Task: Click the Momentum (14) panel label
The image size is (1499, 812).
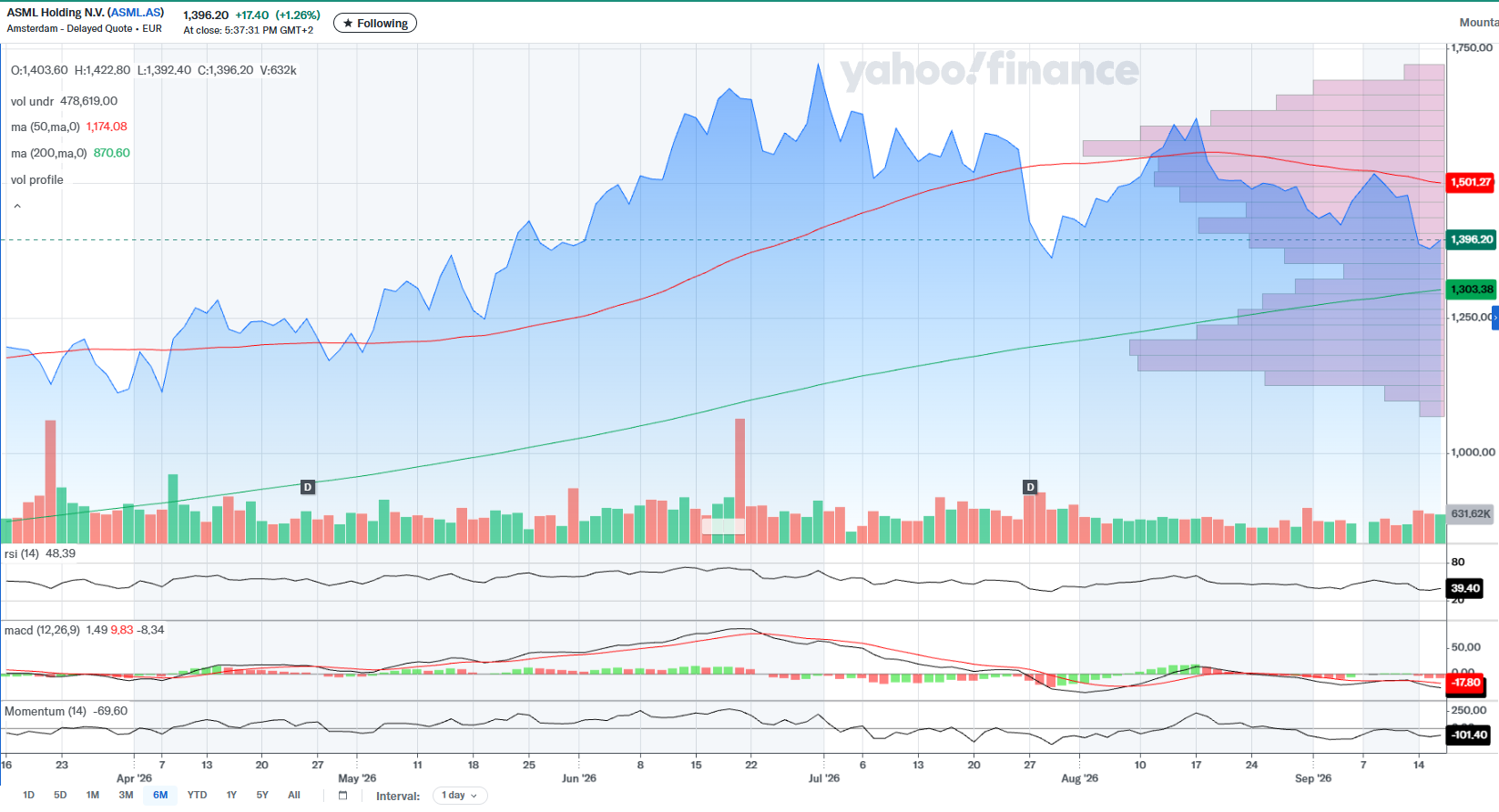Action: pos(47,711)
